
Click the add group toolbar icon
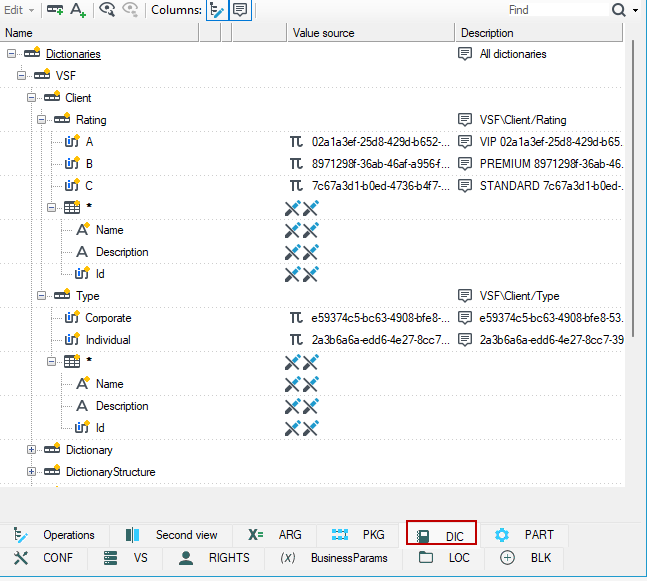click(54, 9)
